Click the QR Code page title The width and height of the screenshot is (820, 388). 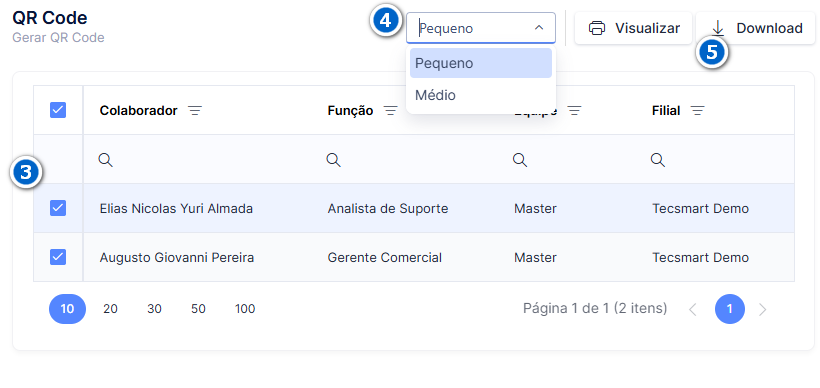tap(50, 18)
